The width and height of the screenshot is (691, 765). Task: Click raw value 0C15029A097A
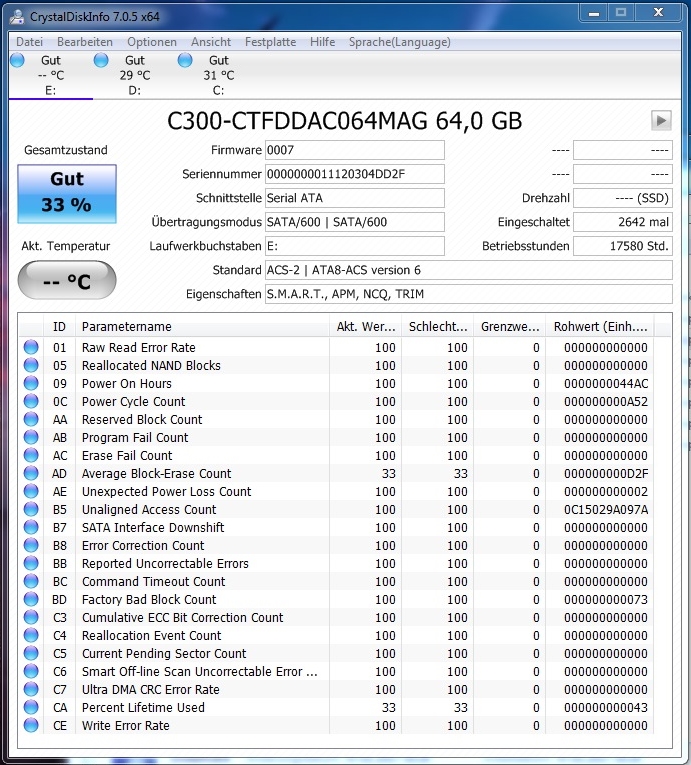coord(606,509)
